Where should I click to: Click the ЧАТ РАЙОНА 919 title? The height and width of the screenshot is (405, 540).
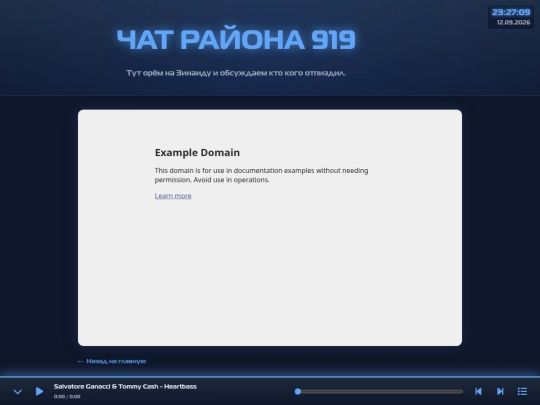pyautogui.click(x=236, y=39)
